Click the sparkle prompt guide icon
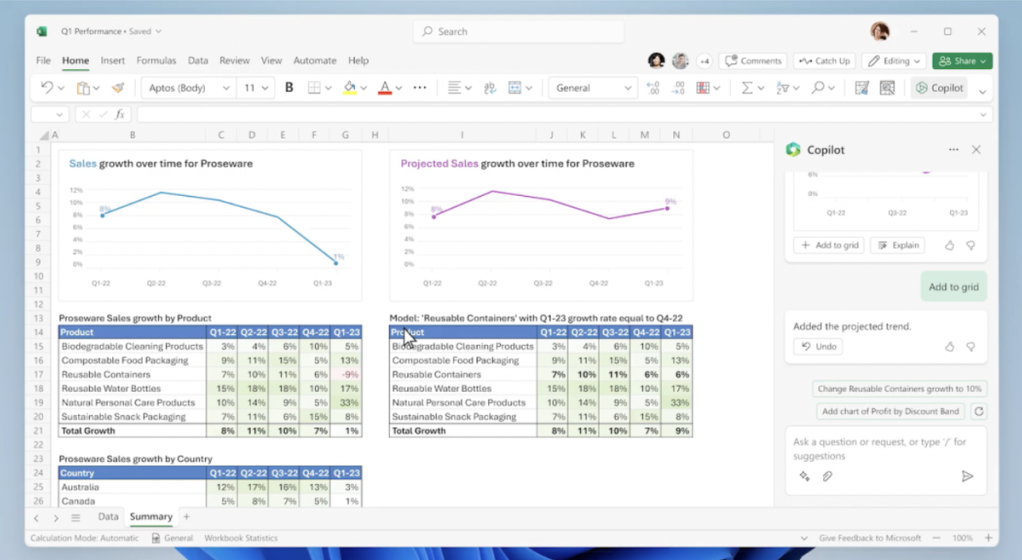Screen dimensions: 1022x560 click(804, 477)
